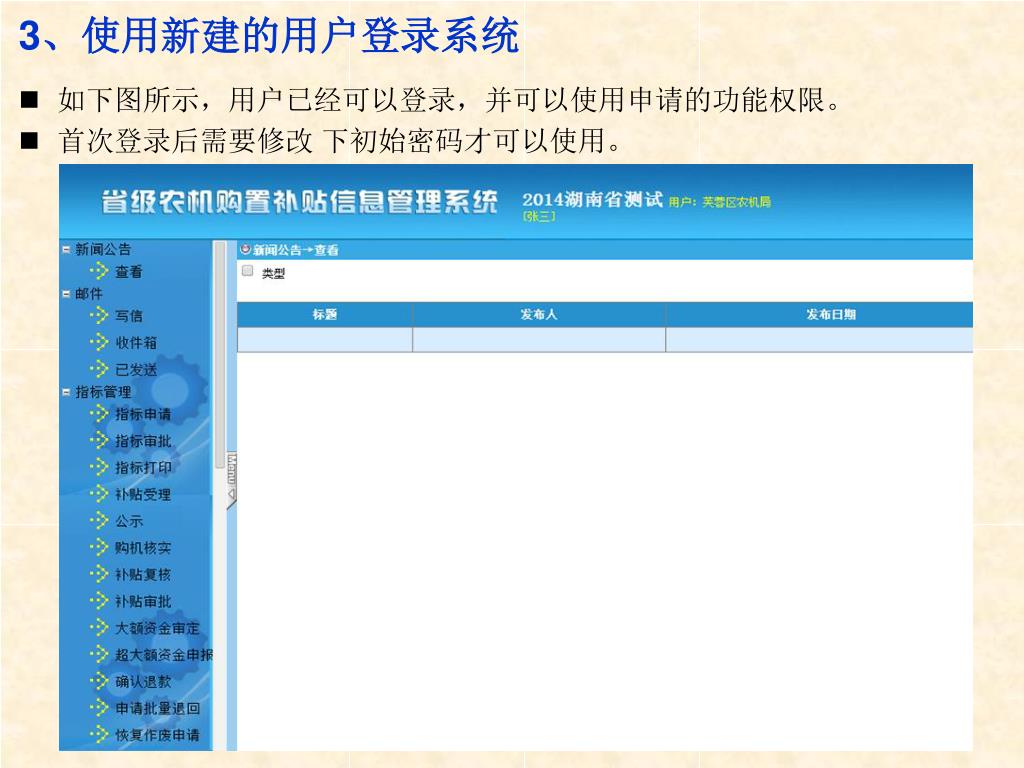Click the 标题 column header
Image resolution: width=1024 pixels, height=768 pixels.
pos(324,315)
